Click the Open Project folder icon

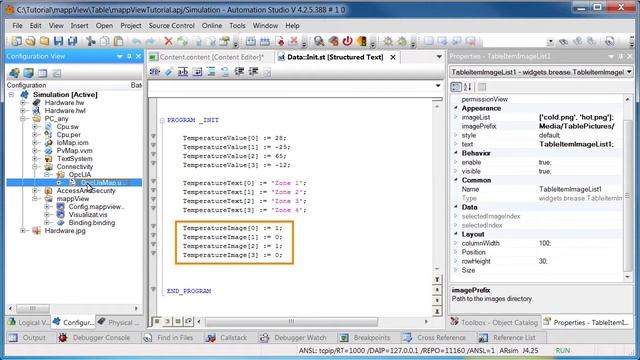[x=30, y=41]
